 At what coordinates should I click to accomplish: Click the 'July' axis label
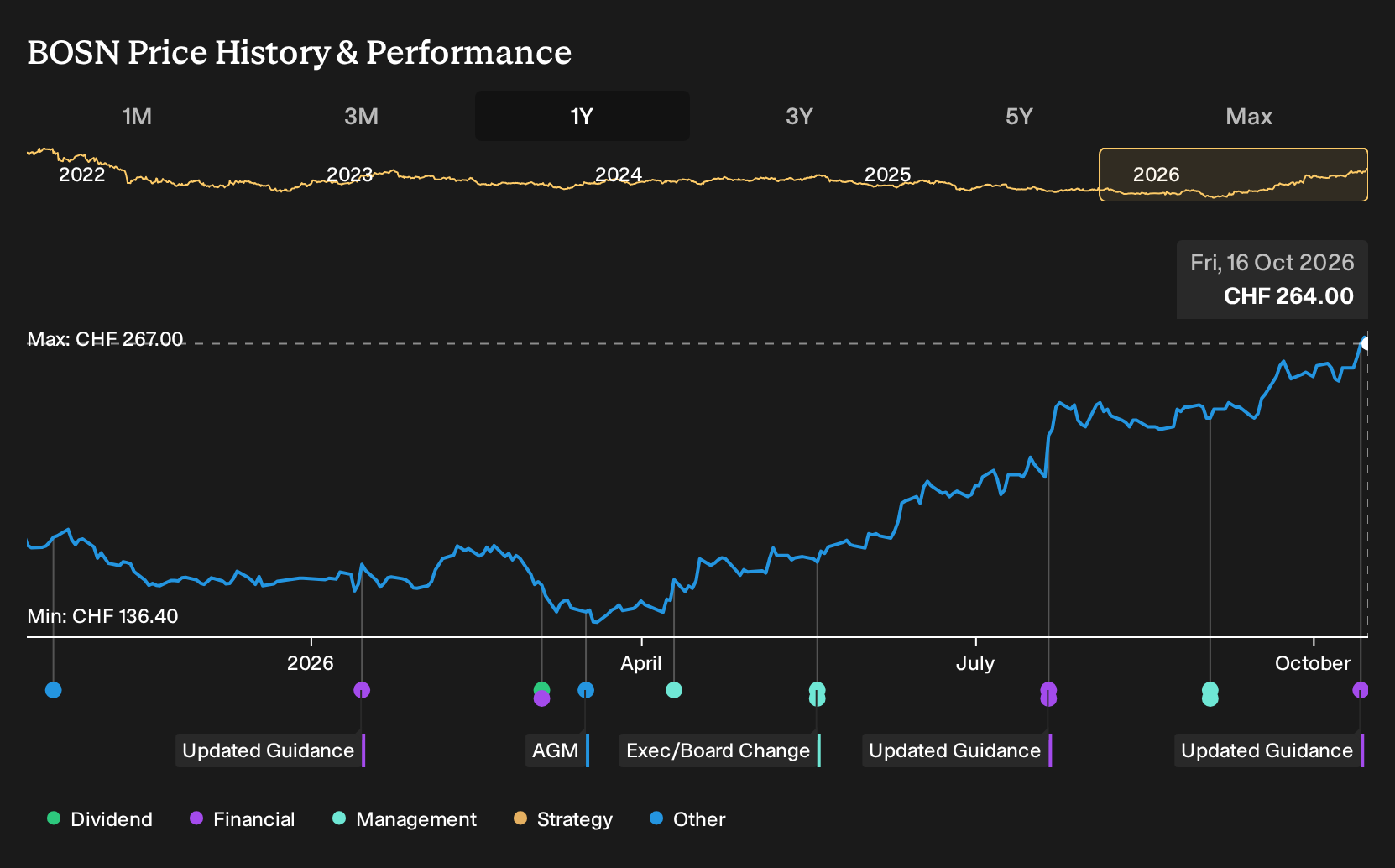975,663
